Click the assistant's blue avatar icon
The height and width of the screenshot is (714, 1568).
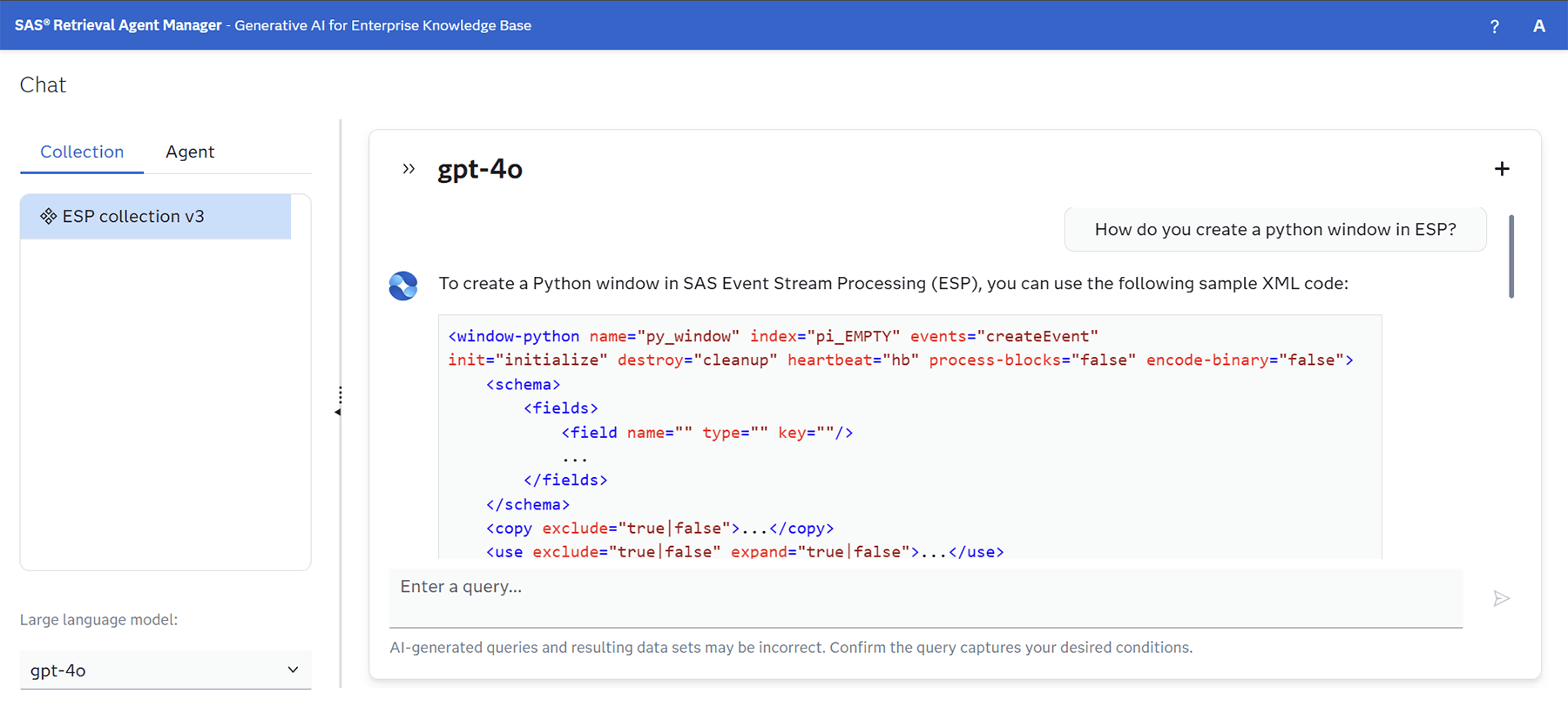[403, 286]
